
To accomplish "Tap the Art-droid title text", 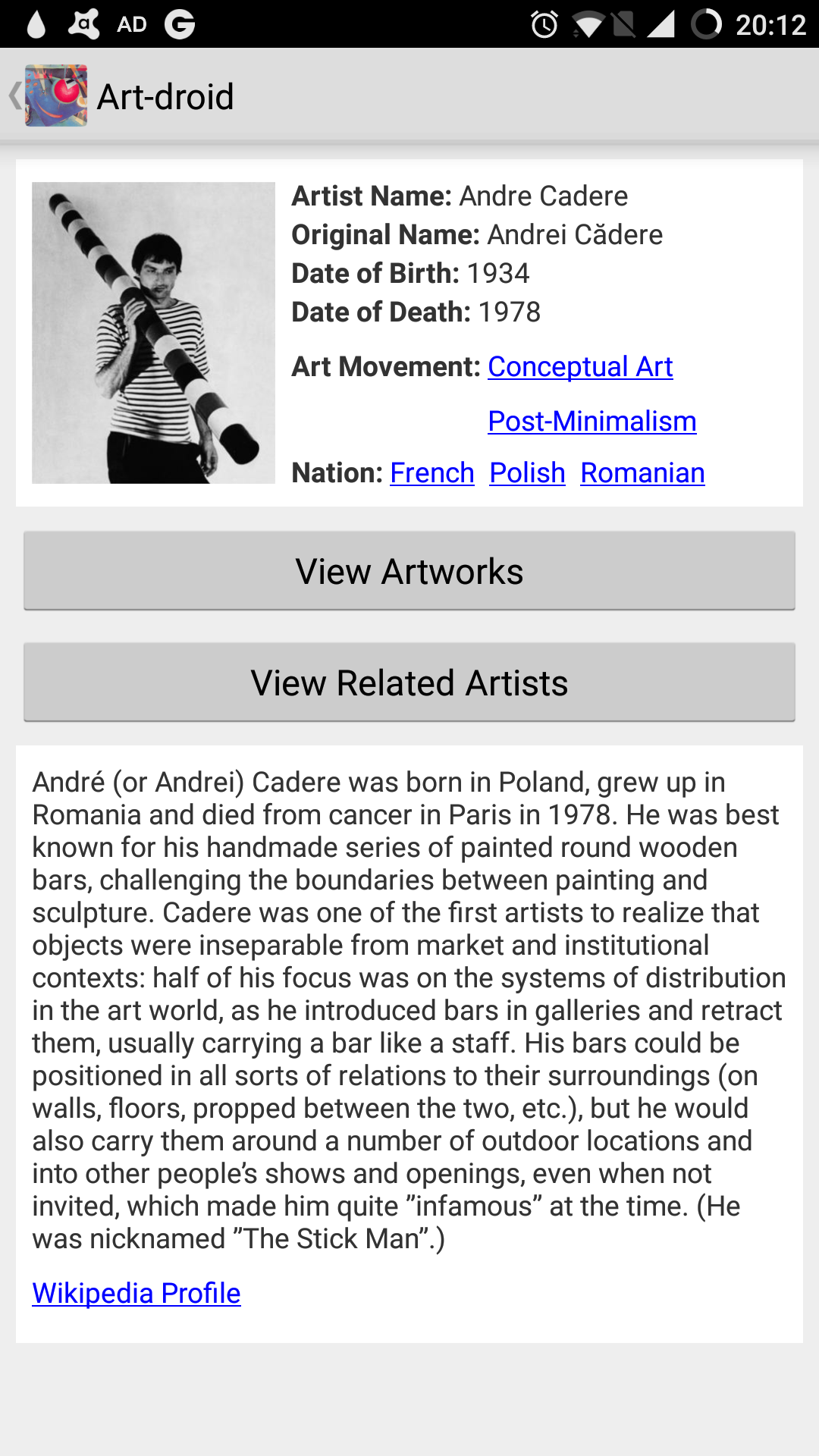I will (x=165, y=96).
